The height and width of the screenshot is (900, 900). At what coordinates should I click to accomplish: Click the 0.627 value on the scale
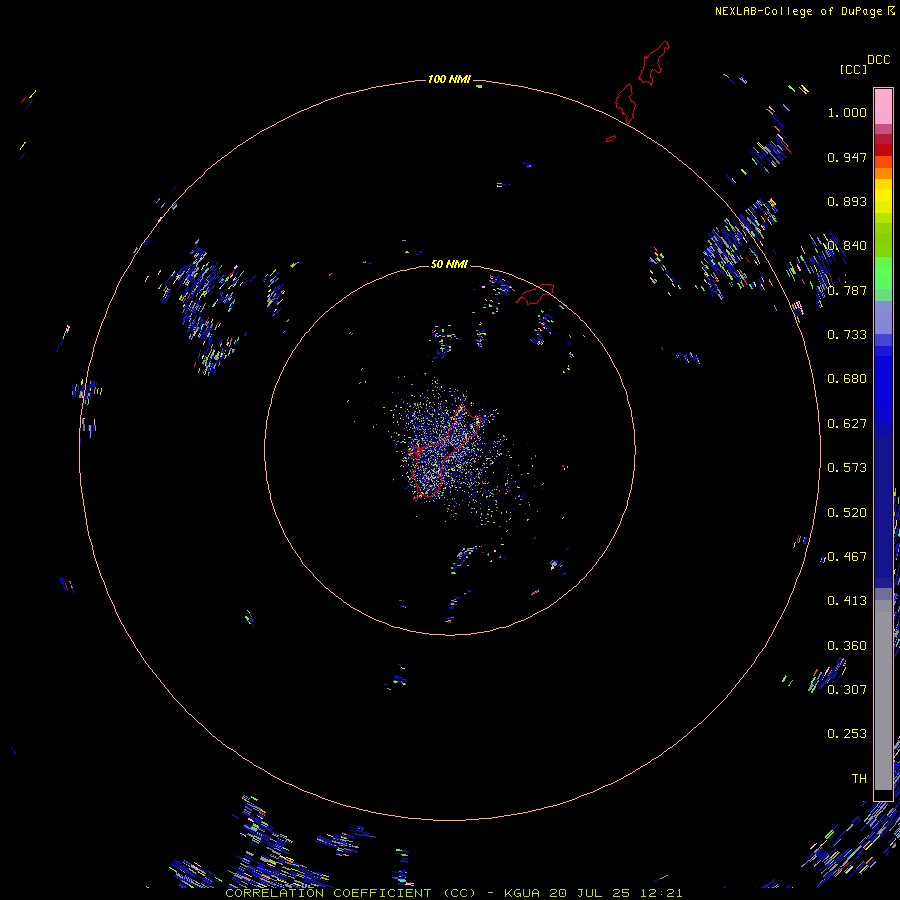click(x=847, y=424)
